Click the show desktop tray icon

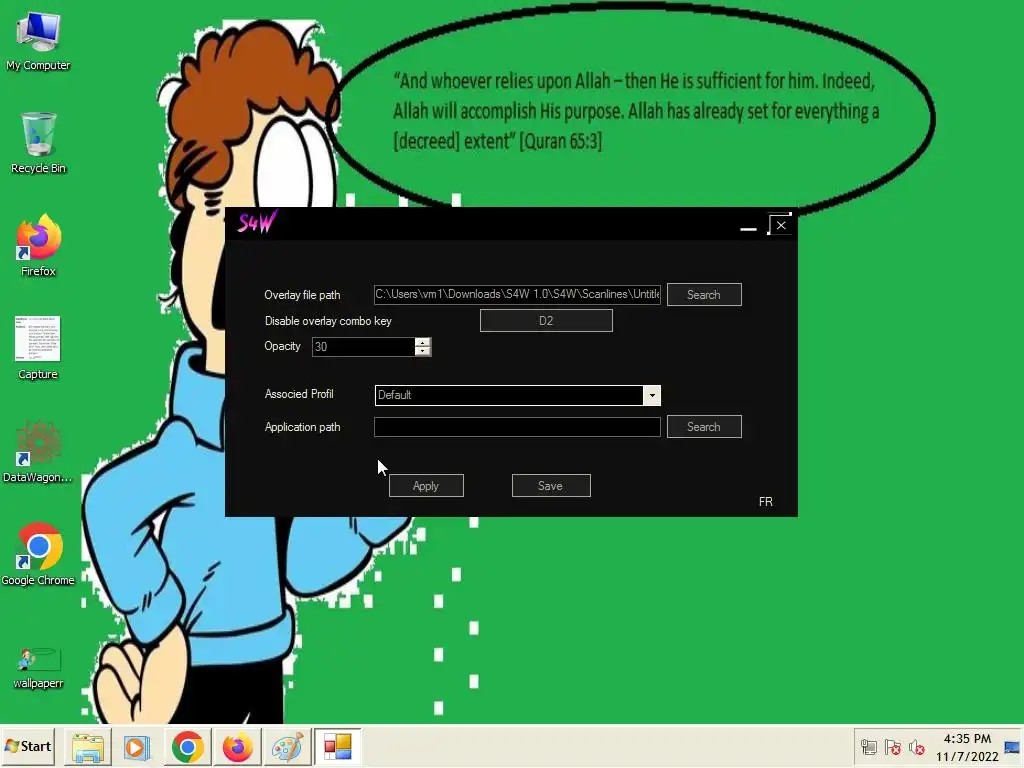pyautogui.click(x=1012, y=747)
